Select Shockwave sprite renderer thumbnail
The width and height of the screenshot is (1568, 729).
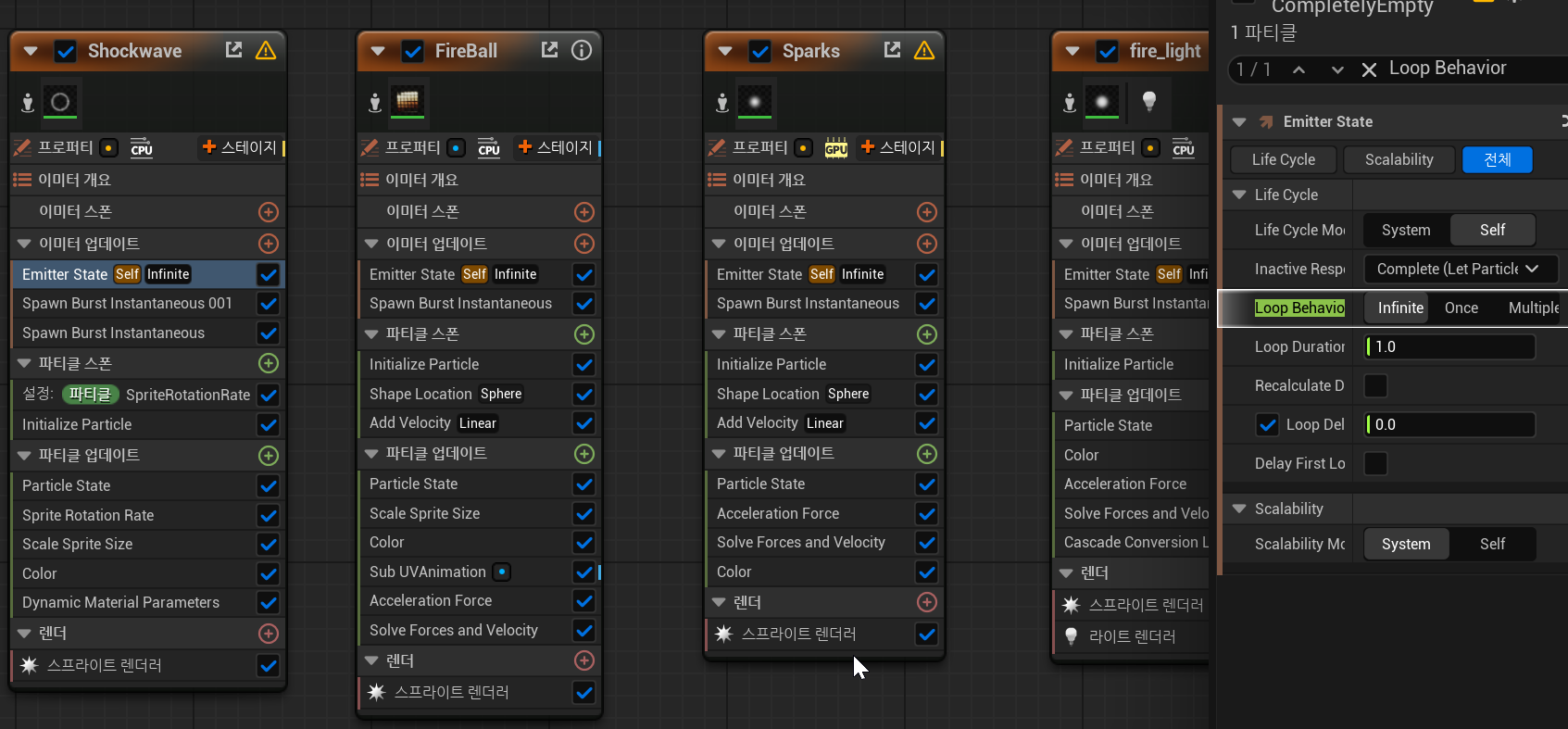click(60, 102)
